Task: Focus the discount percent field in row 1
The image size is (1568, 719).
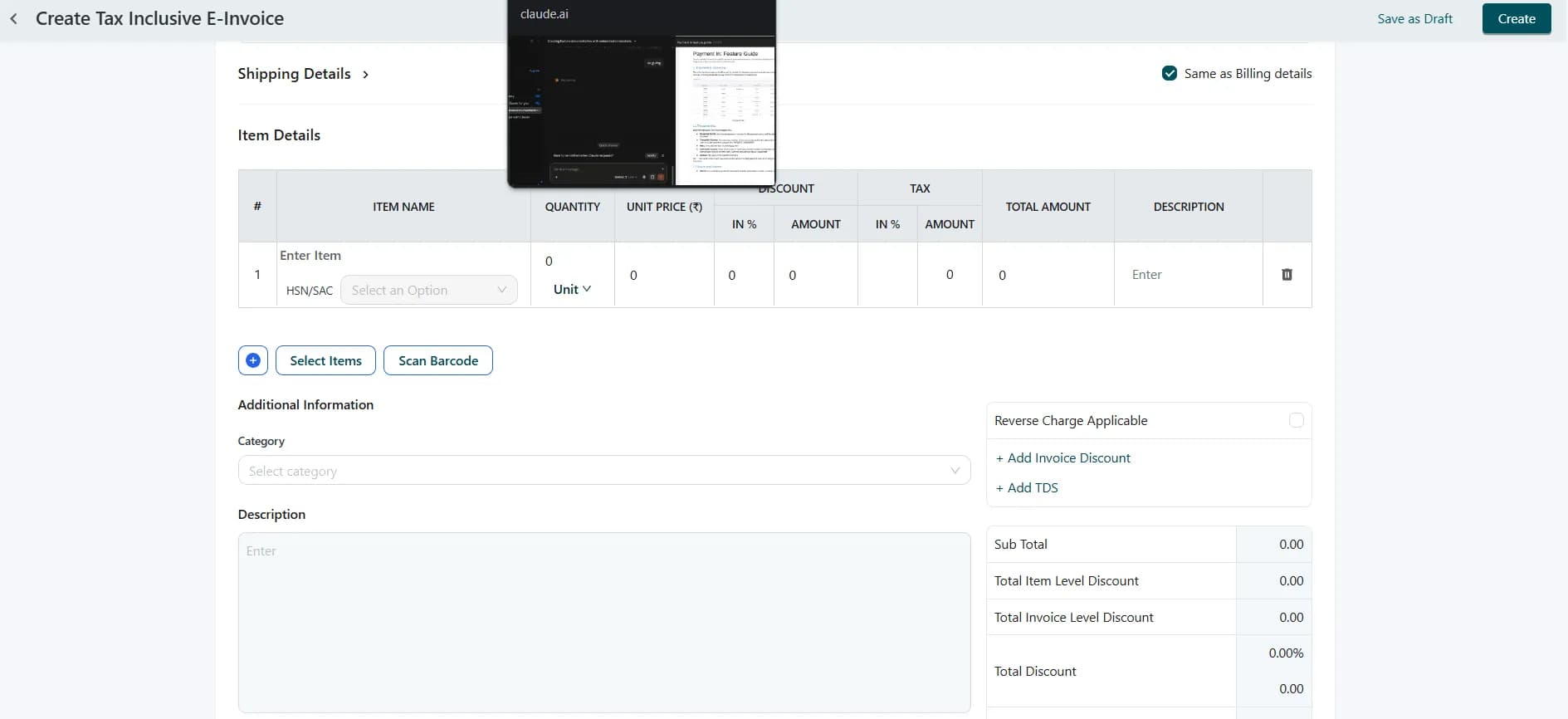Action: point(744,275)
